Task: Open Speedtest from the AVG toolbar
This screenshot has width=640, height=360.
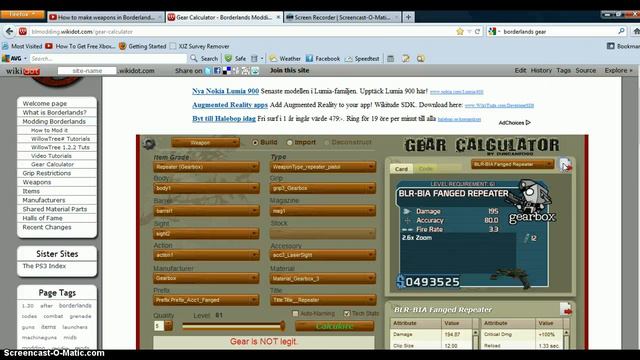Action: (x=362, y=58)
